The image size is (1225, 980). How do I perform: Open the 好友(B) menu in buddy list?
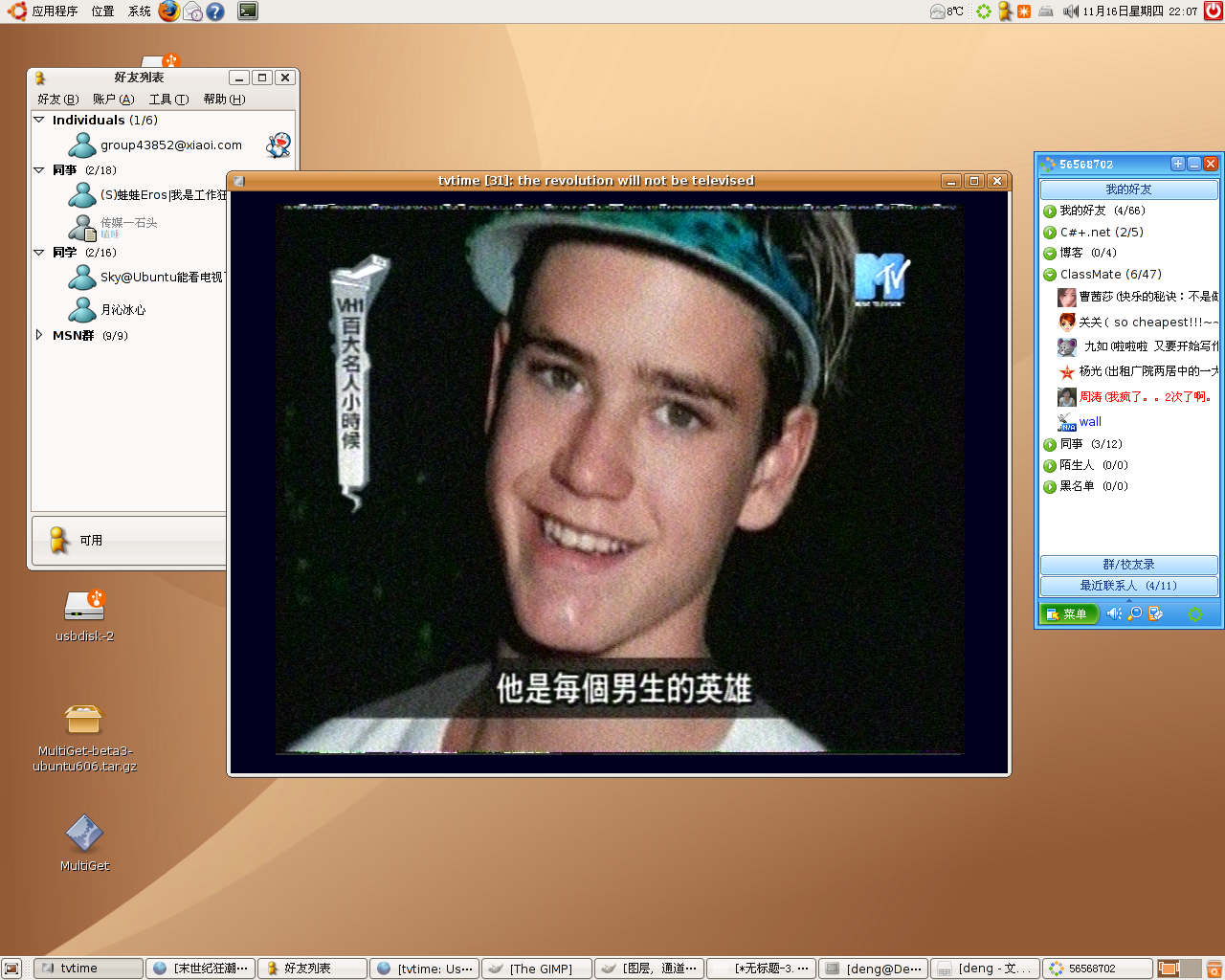(58, 100)
